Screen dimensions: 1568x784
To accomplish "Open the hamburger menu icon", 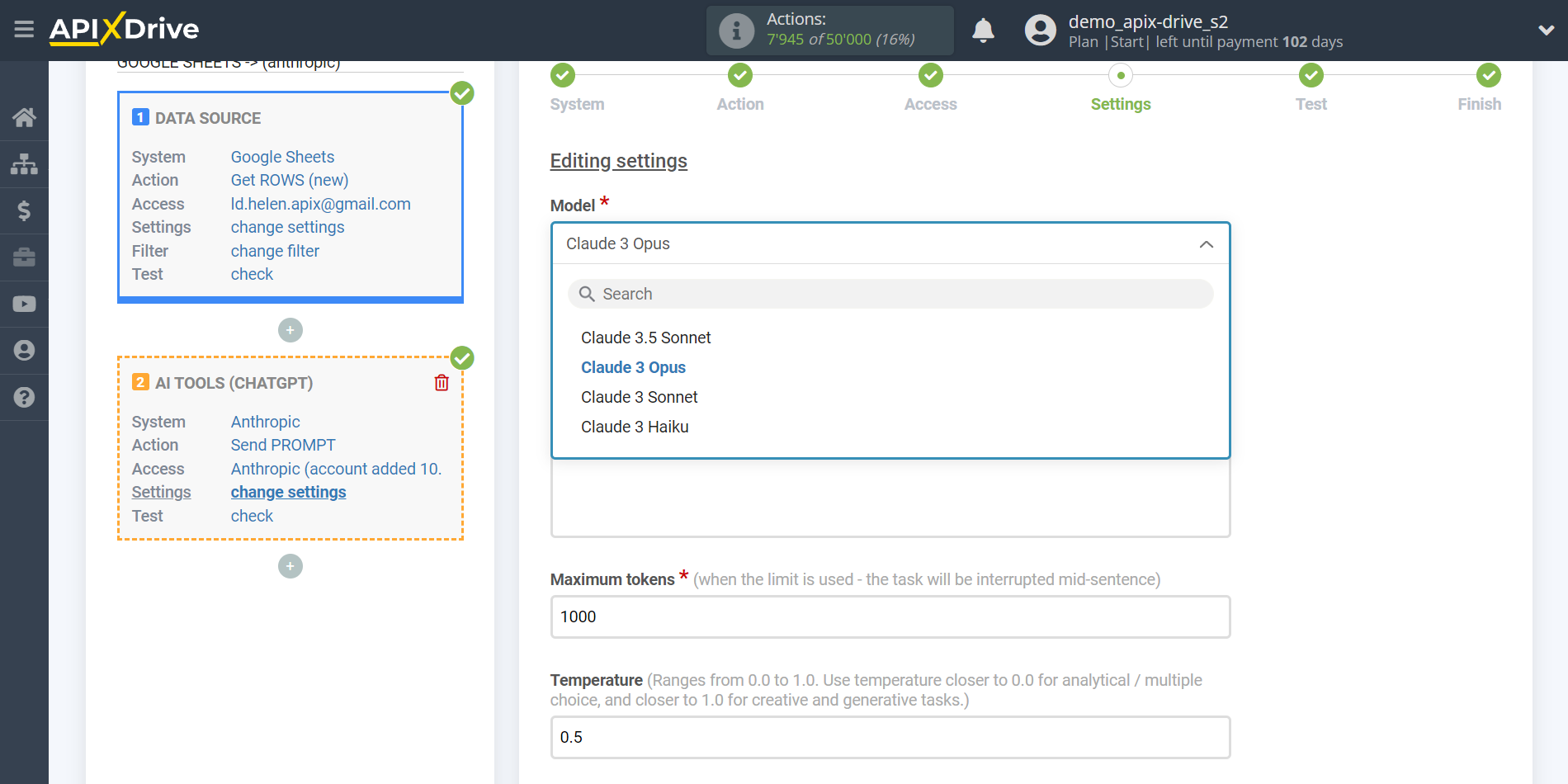I will pyautogui.click(x=24, y=30).
